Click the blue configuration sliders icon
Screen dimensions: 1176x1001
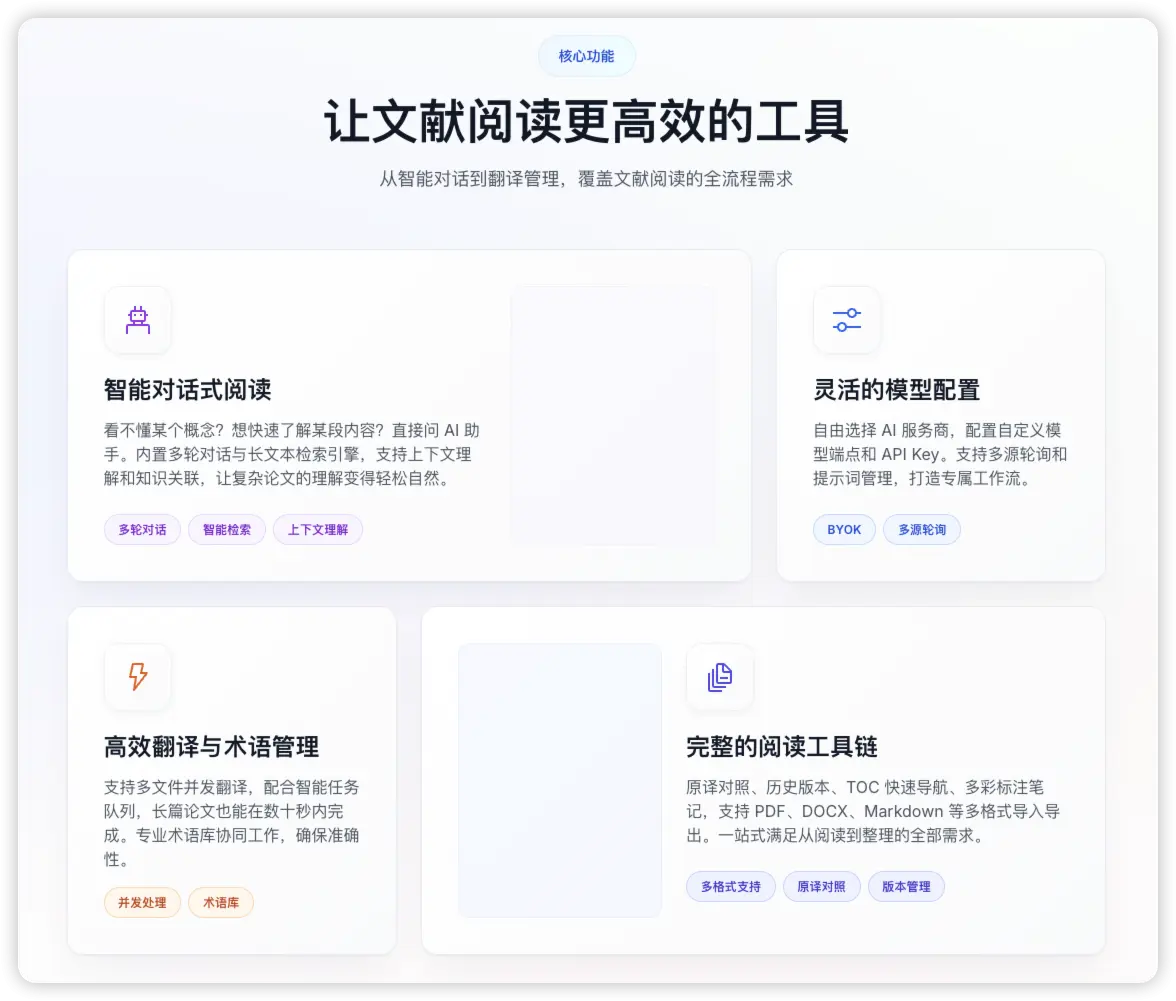847,320
